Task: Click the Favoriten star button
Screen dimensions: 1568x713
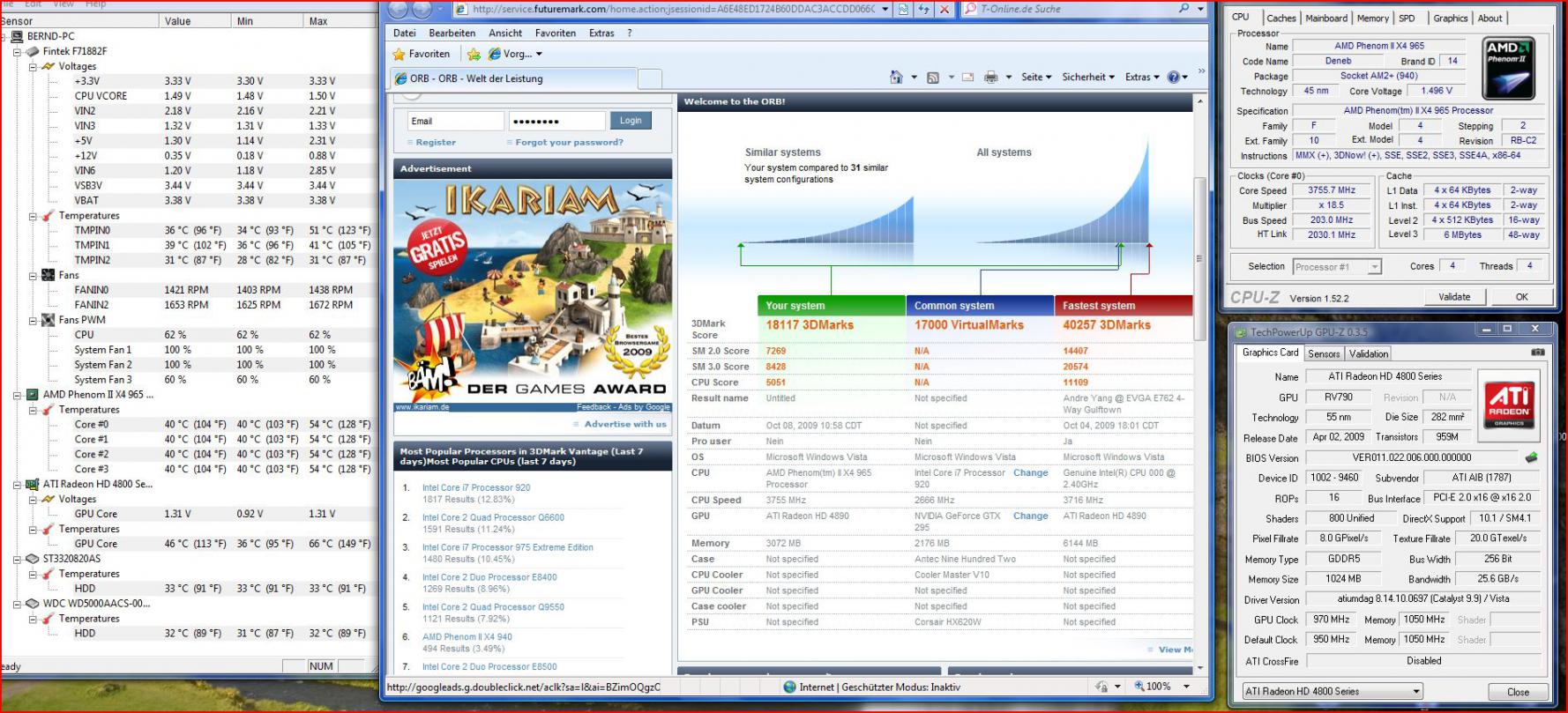Action: tap(422, 54)
